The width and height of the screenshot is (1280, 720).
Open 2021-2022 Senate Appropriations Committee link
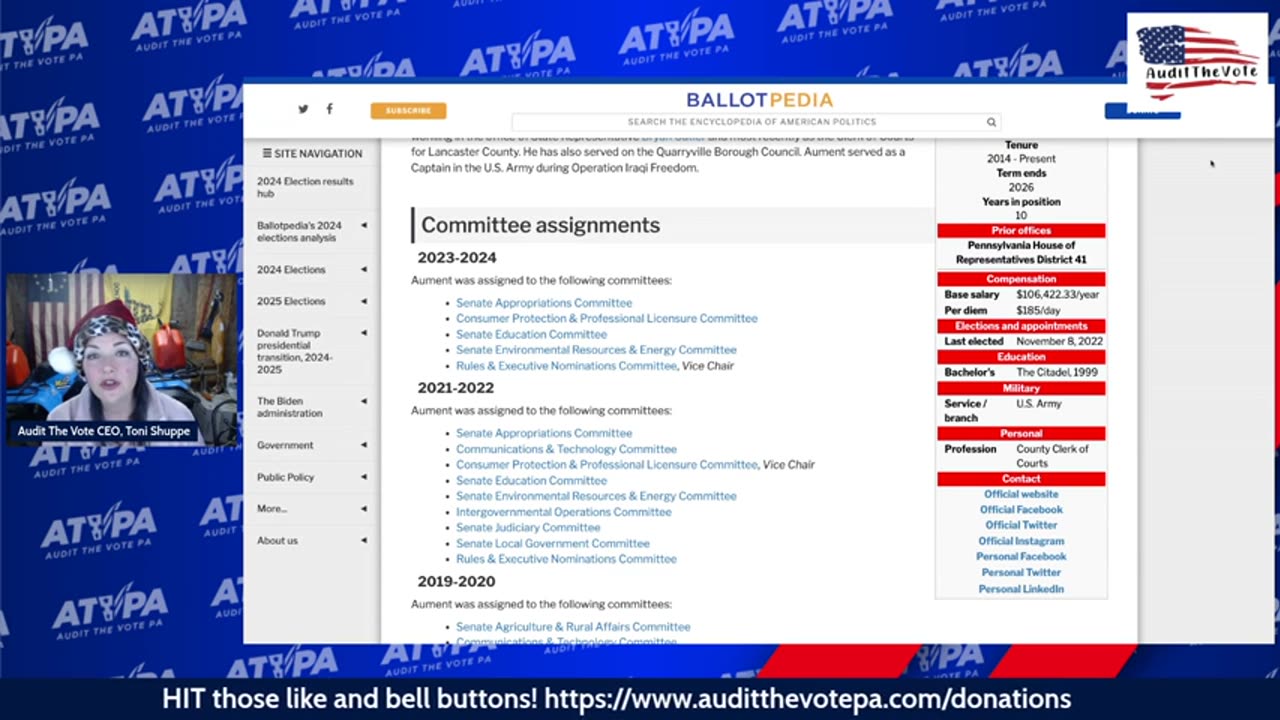[x=544, y=433]
